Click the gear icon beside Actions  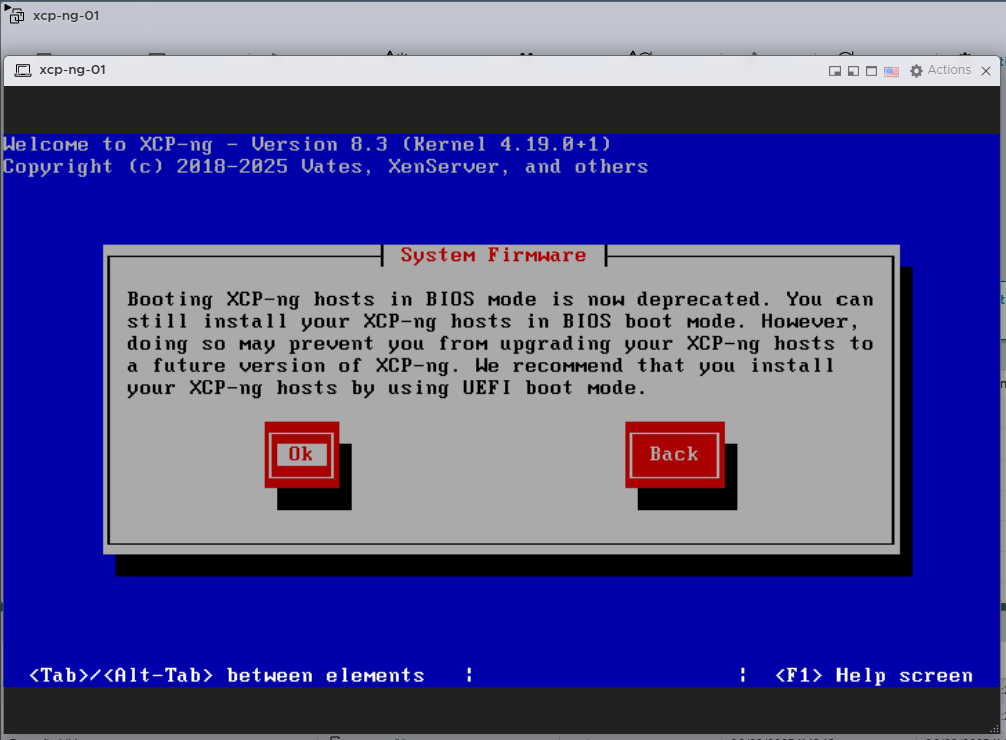916,71
